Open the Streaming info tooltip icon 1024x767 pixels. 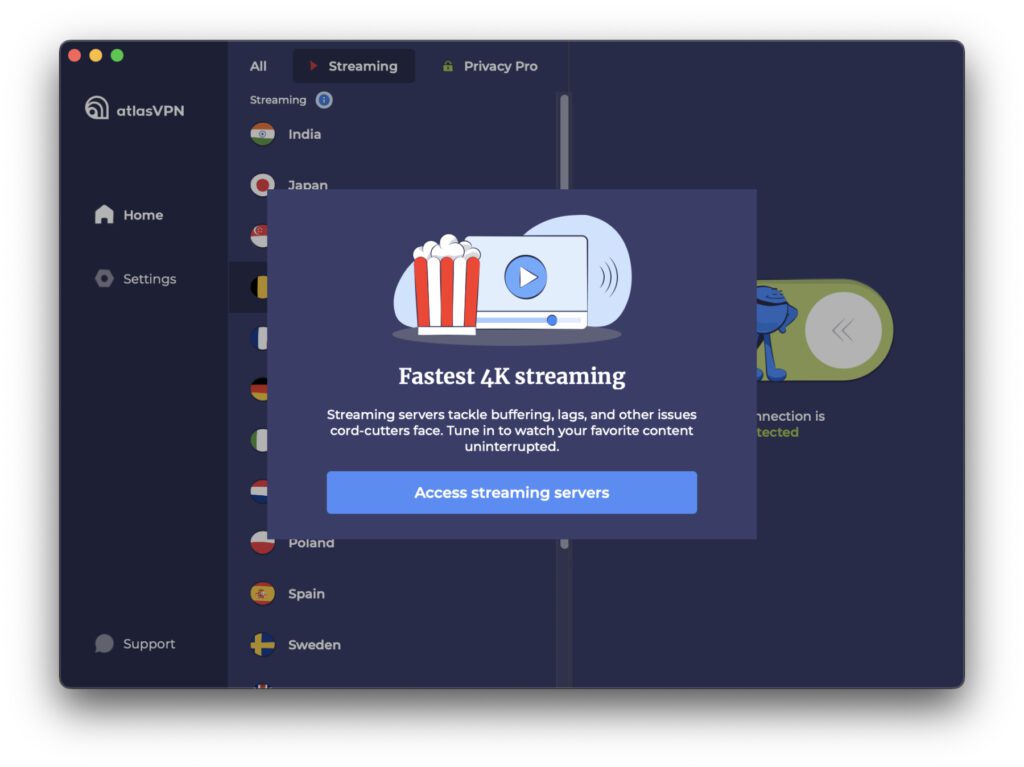tap(323, 100)
